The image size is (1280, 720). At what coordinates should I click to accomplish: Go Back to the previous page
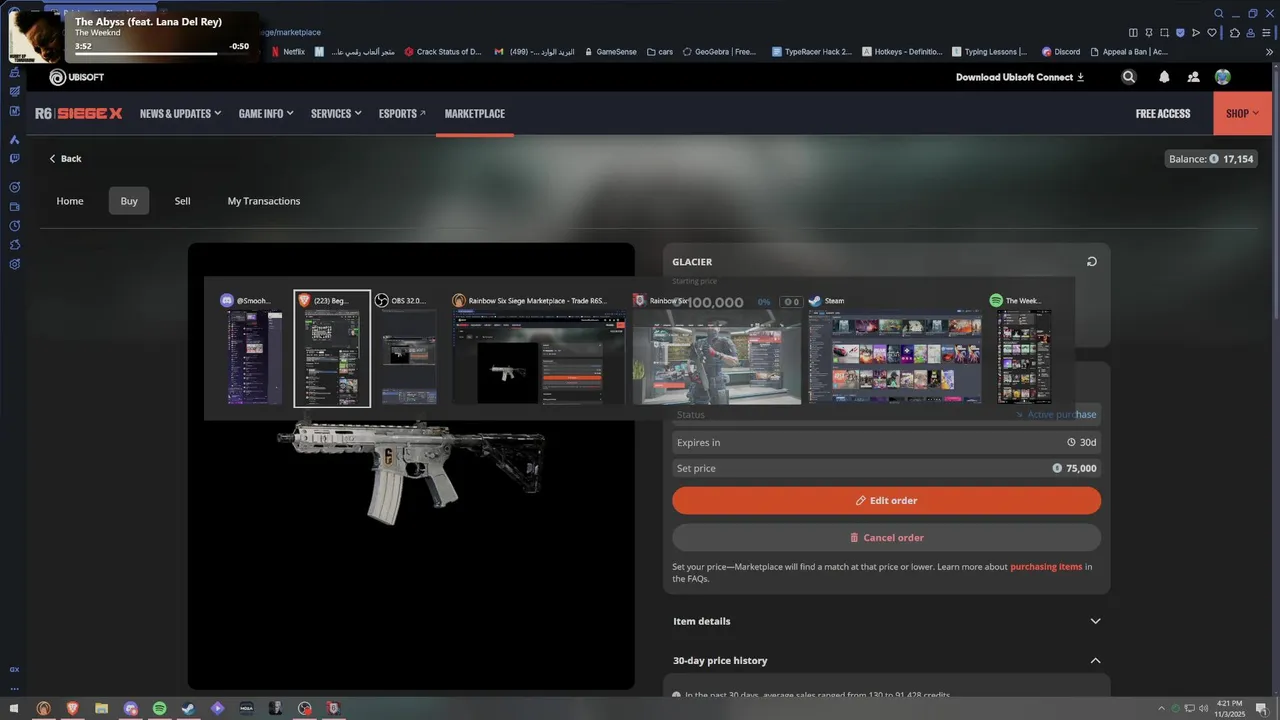(66, 158)
